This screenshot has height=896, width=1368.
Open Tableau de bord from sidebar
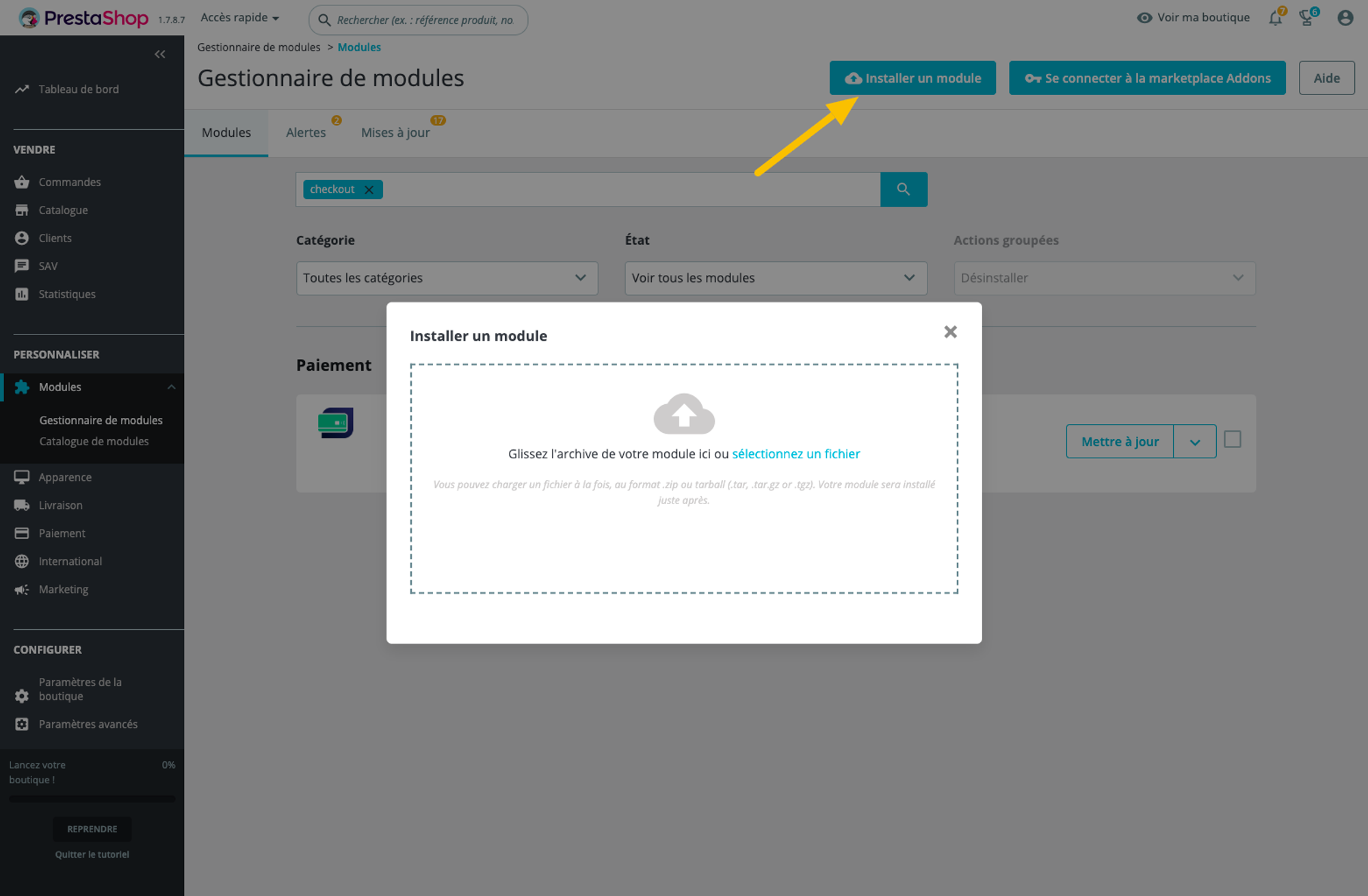point(79,89)
